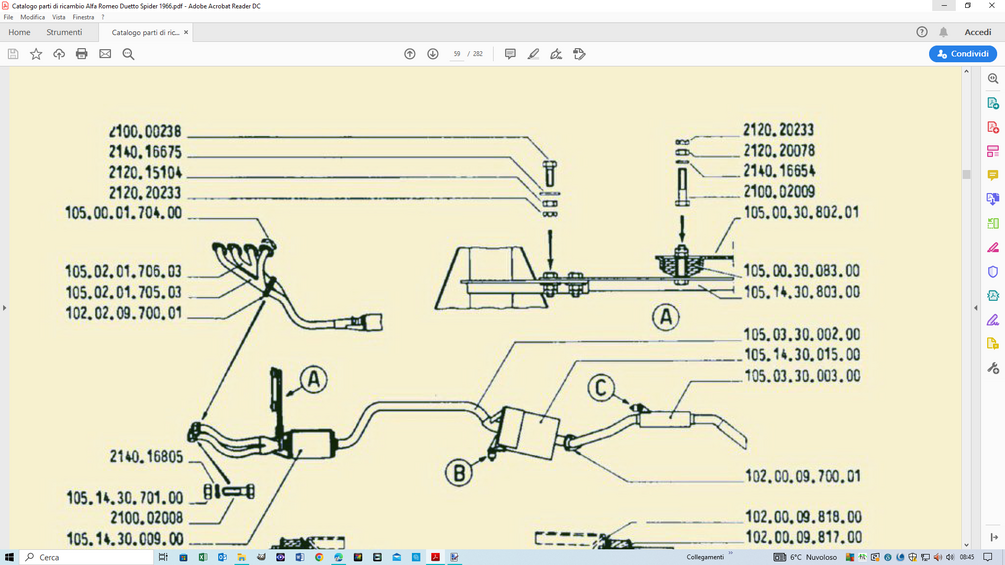Expand the left navigation pane arrow

(4, 308)
